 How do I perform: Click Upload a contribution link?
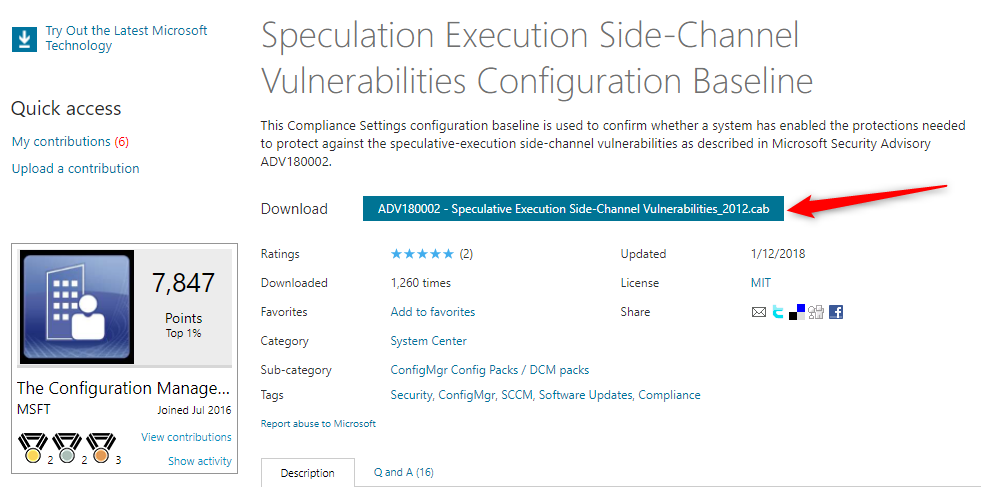click(x=76, y=169)
